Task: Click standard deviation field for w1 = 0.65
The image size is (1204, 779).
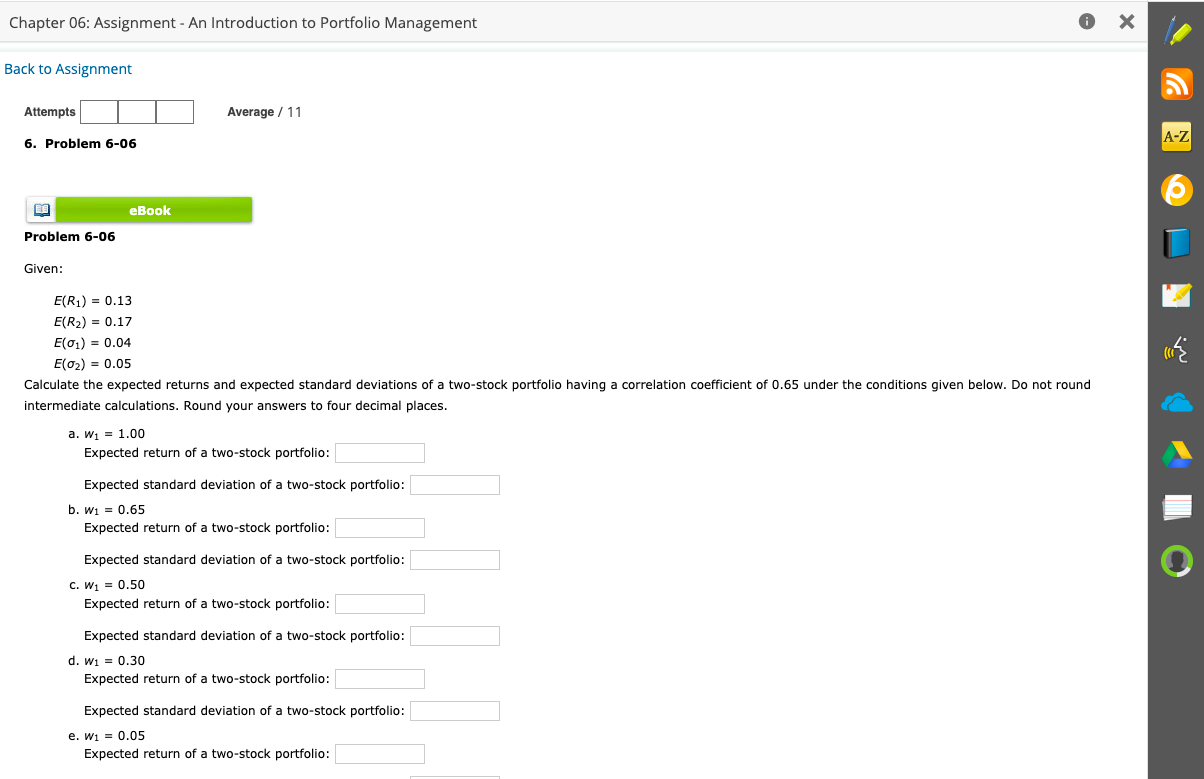Action: pos(455,559)
